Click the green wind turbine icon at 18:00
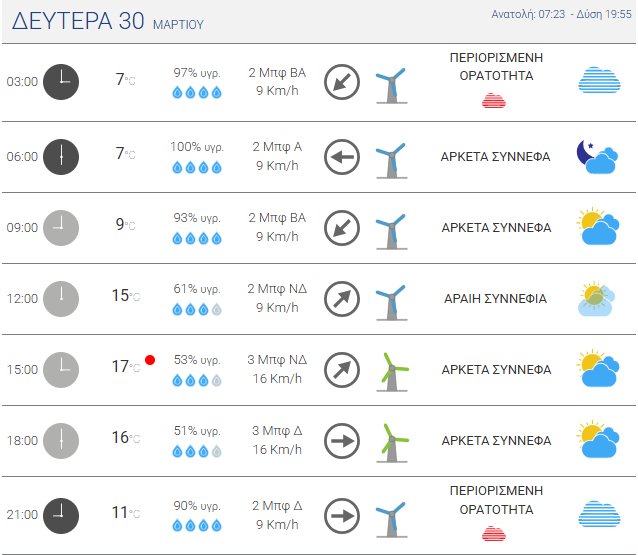Viewport: 638px width, 555px height. pyautogui.click(x=391, y=441)
